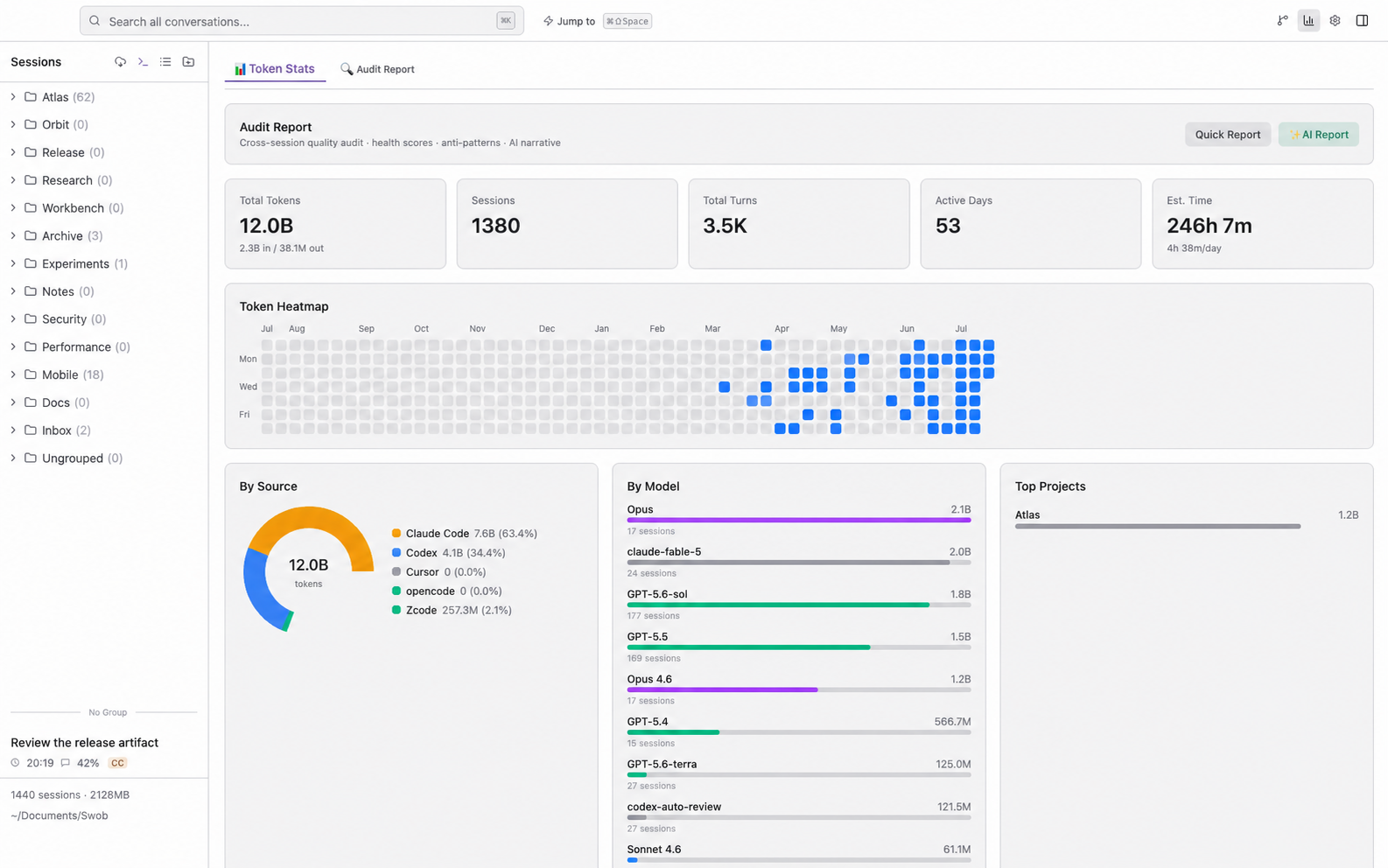
Task: Click the Atlas folder icon
Action: pyautogui.click(x=31, y=97)
